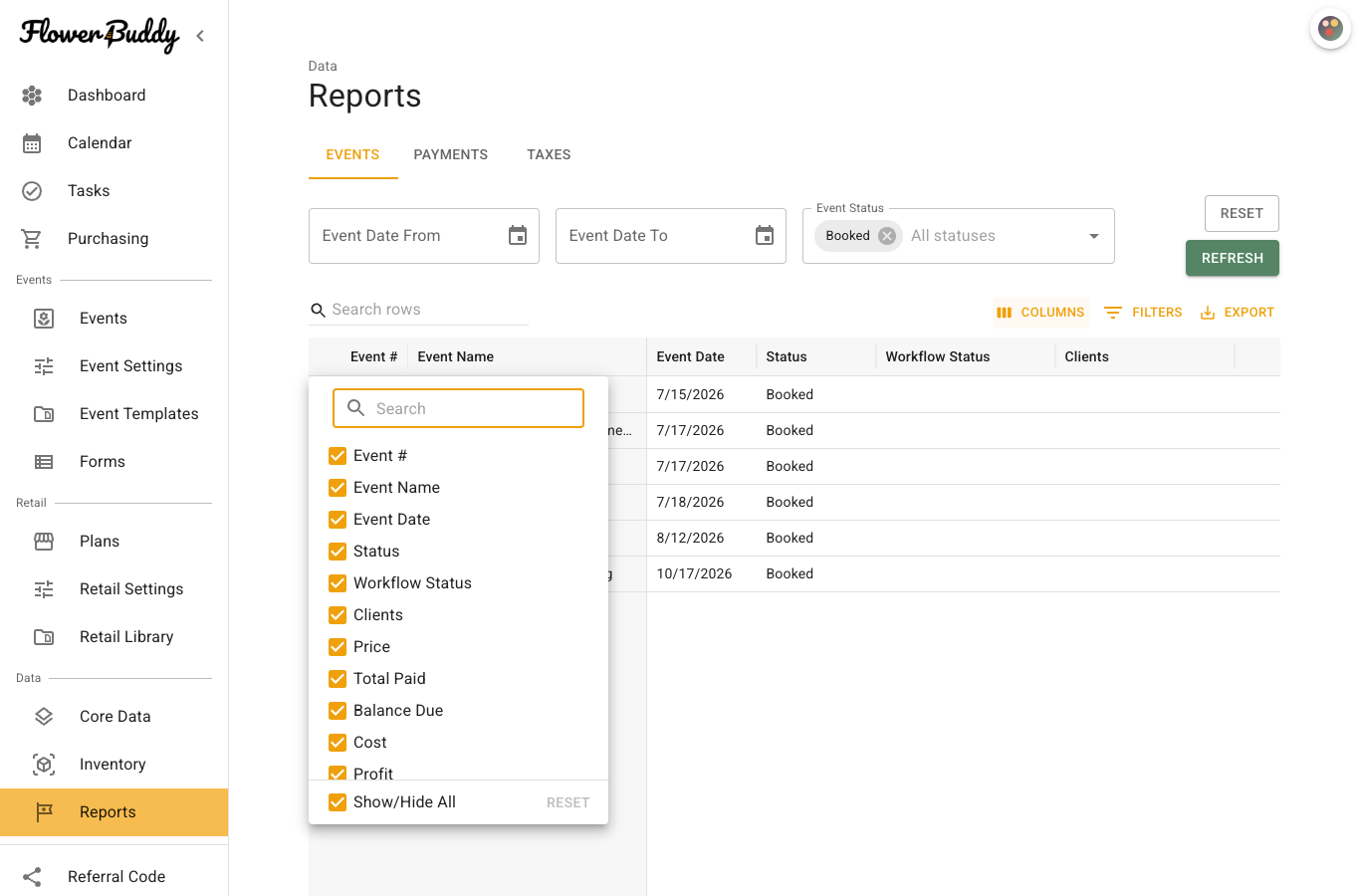Viewport: 1359px width, 896px height.
Task: Select the Events sidebar icon
Action: tap(44, 319)
